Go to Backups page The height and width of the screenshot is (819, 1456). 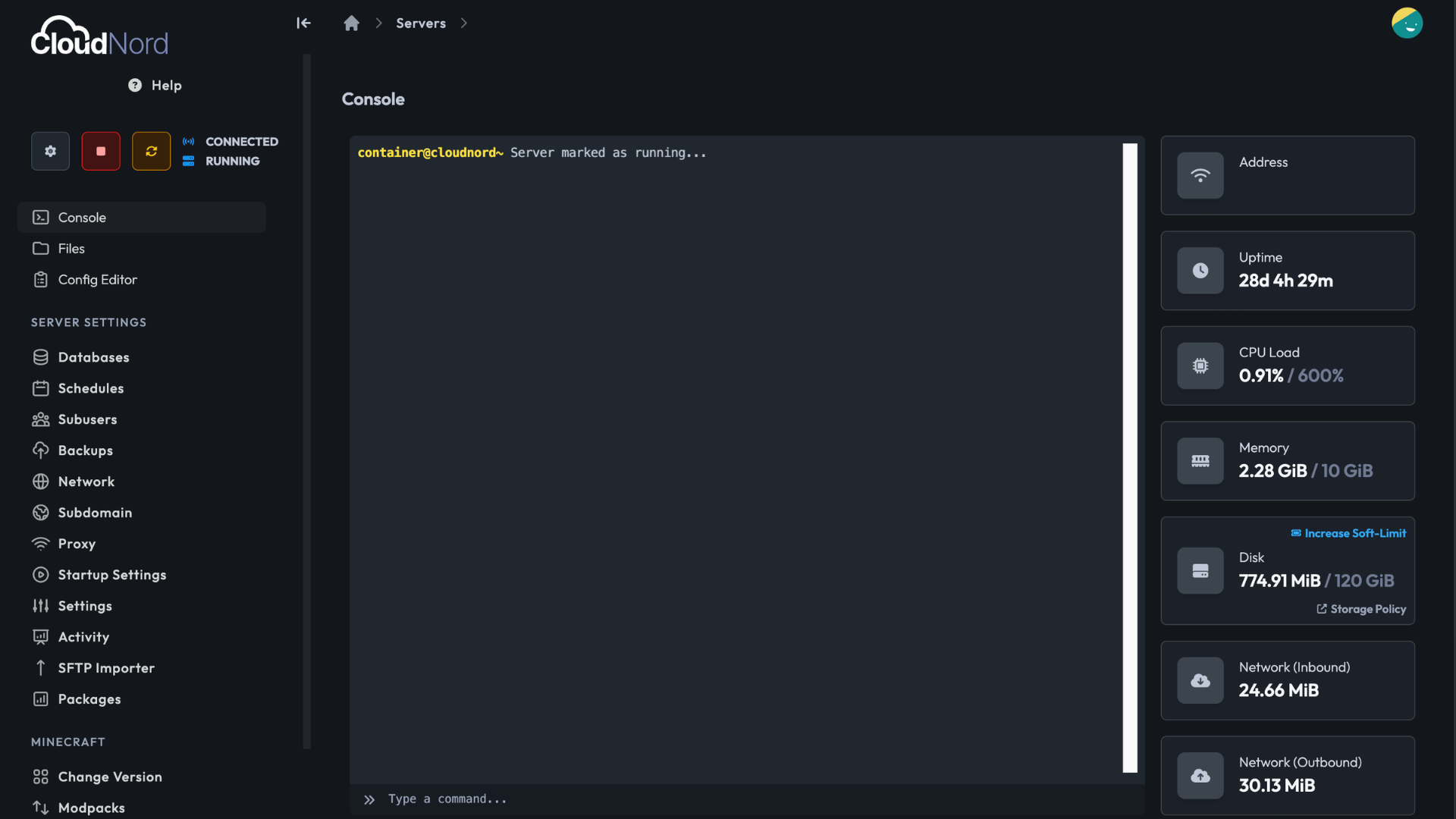[x=85, y=450]
